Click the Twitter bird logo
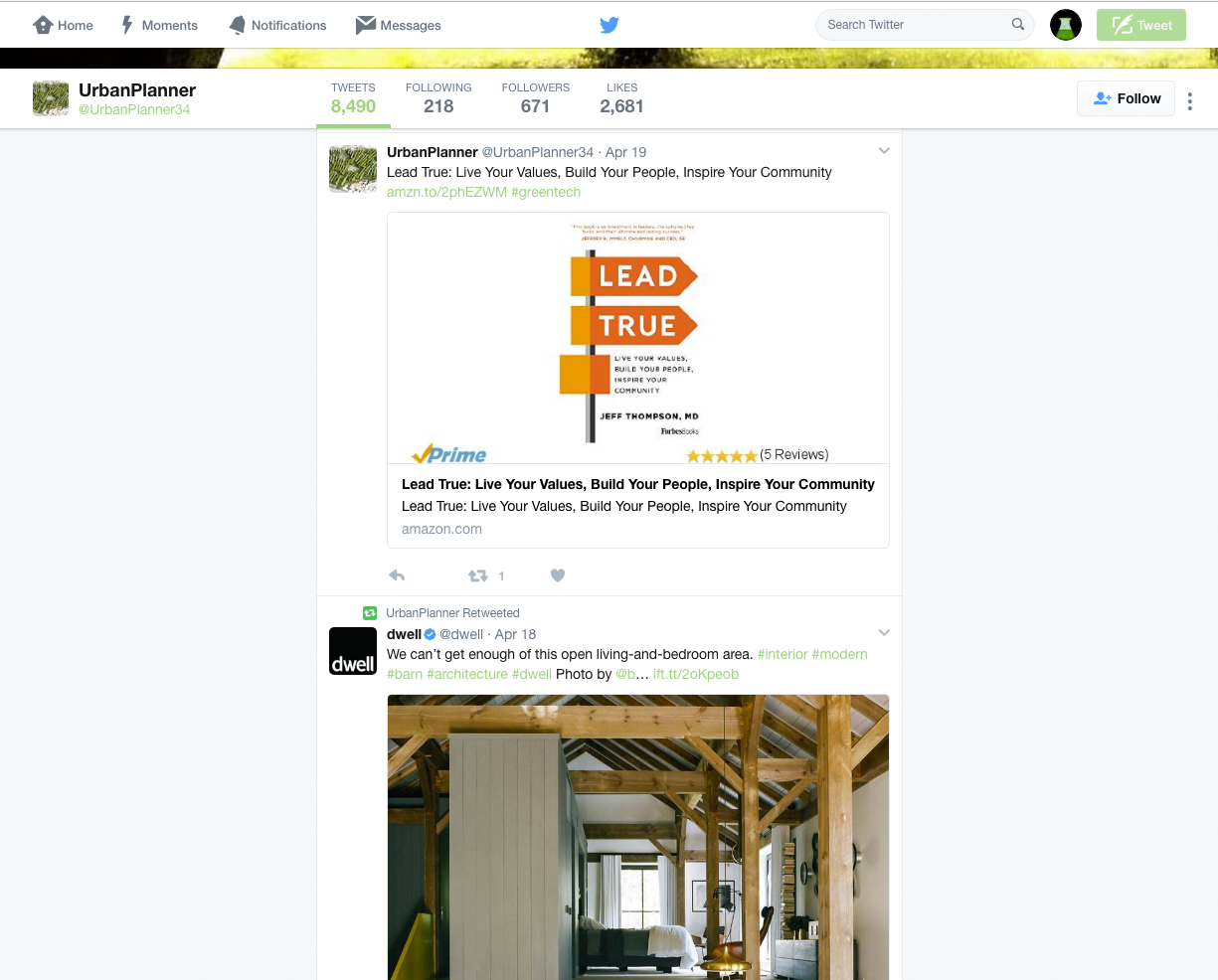 [x=609, y=25]
